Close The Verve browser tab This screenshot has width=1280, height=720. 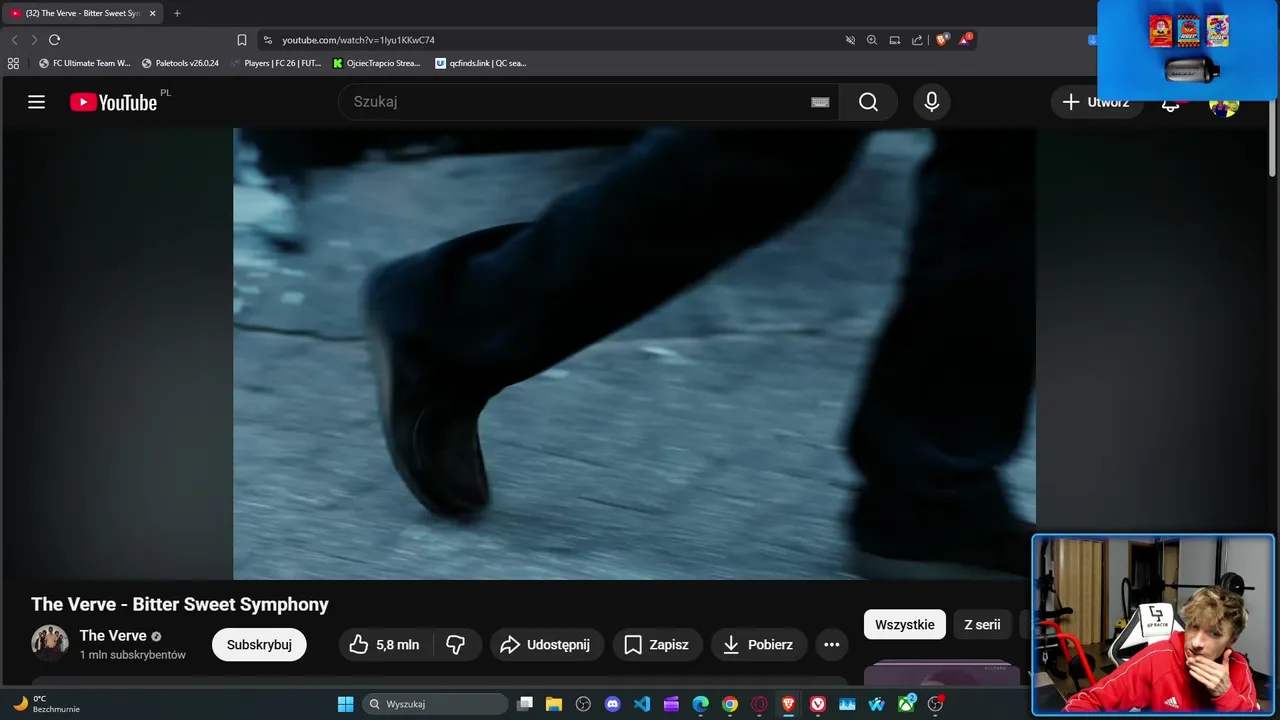pos(153,13)
